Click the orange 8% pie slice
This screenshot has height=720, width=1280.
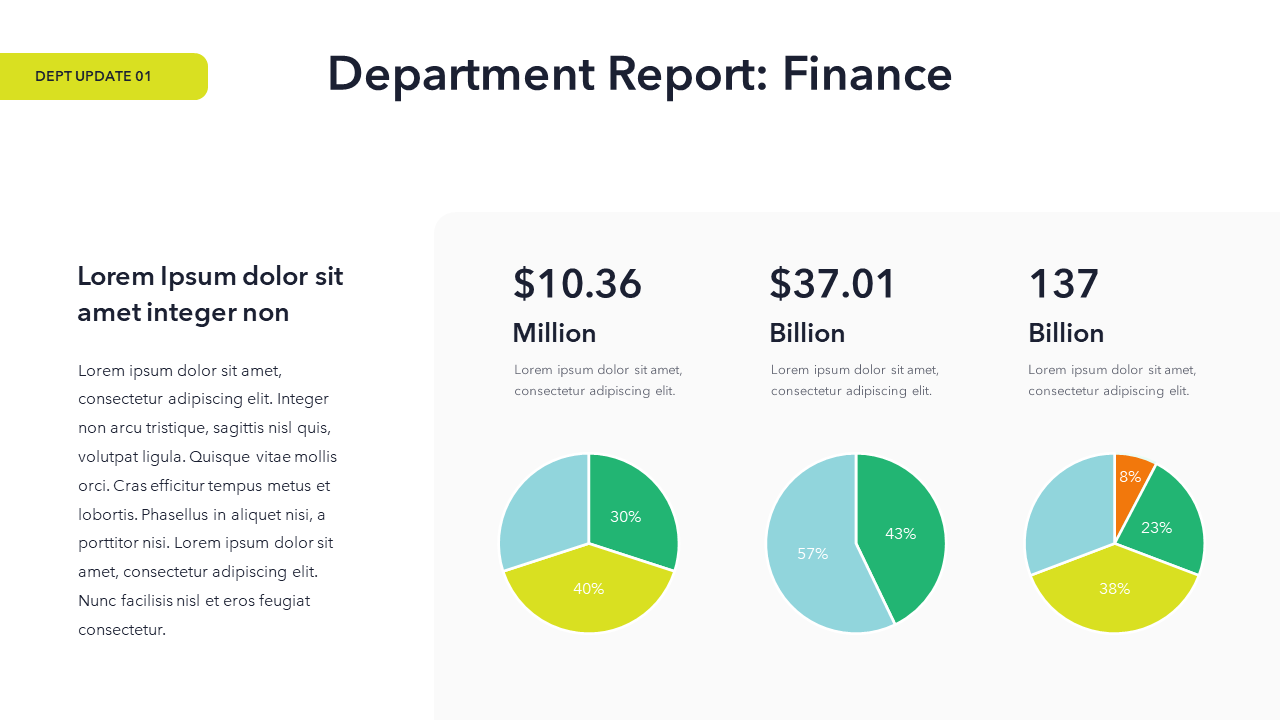pyautogui.click(x=1132, y=477)
